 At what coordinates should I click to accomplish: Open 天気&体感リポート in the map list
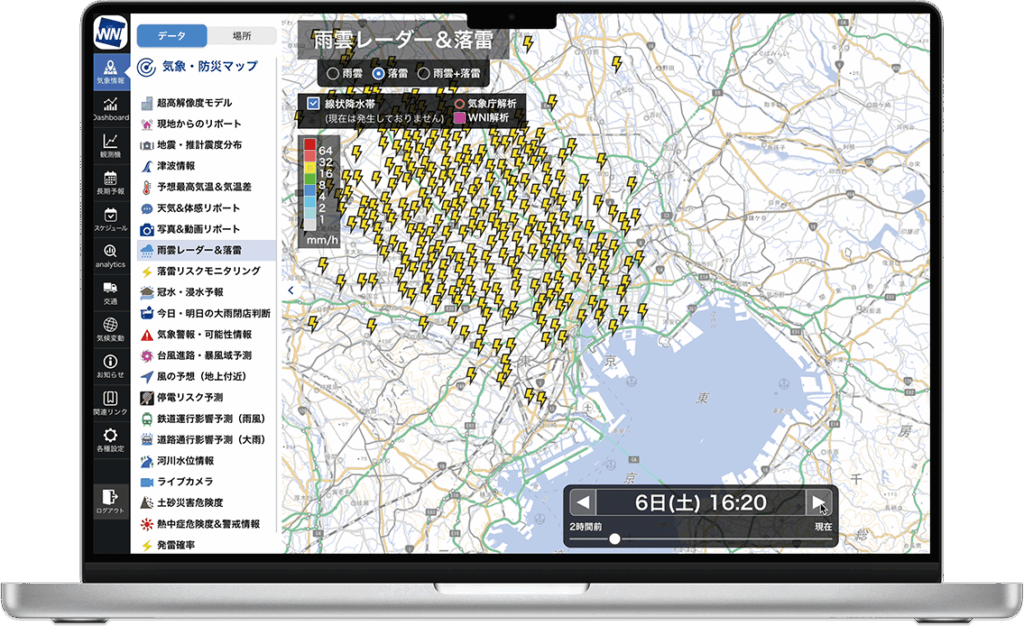click(x=199, y=208)
